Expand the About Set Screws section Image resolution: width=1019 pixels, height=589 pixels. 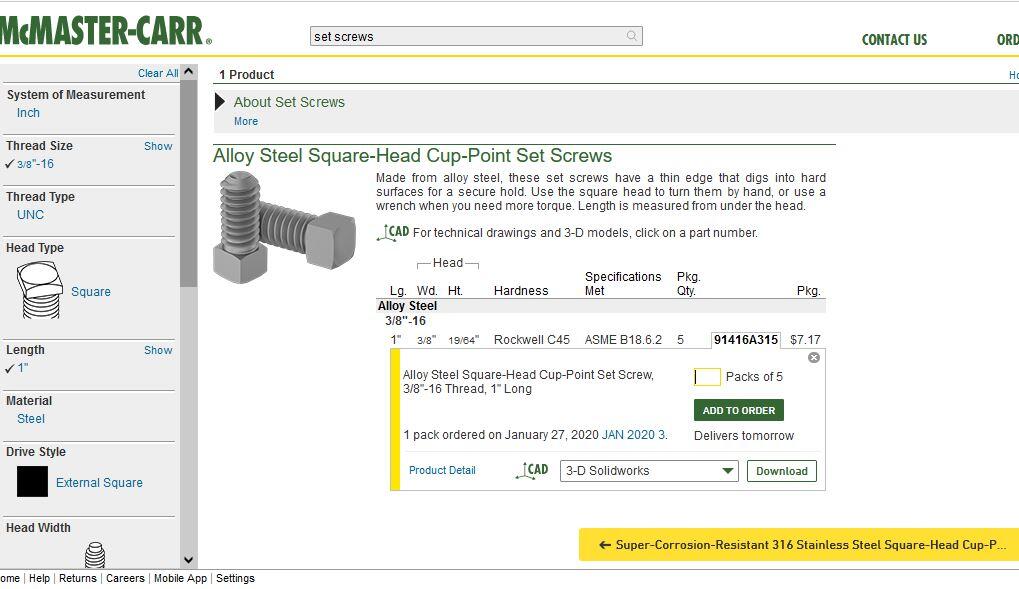coord(220,102)
